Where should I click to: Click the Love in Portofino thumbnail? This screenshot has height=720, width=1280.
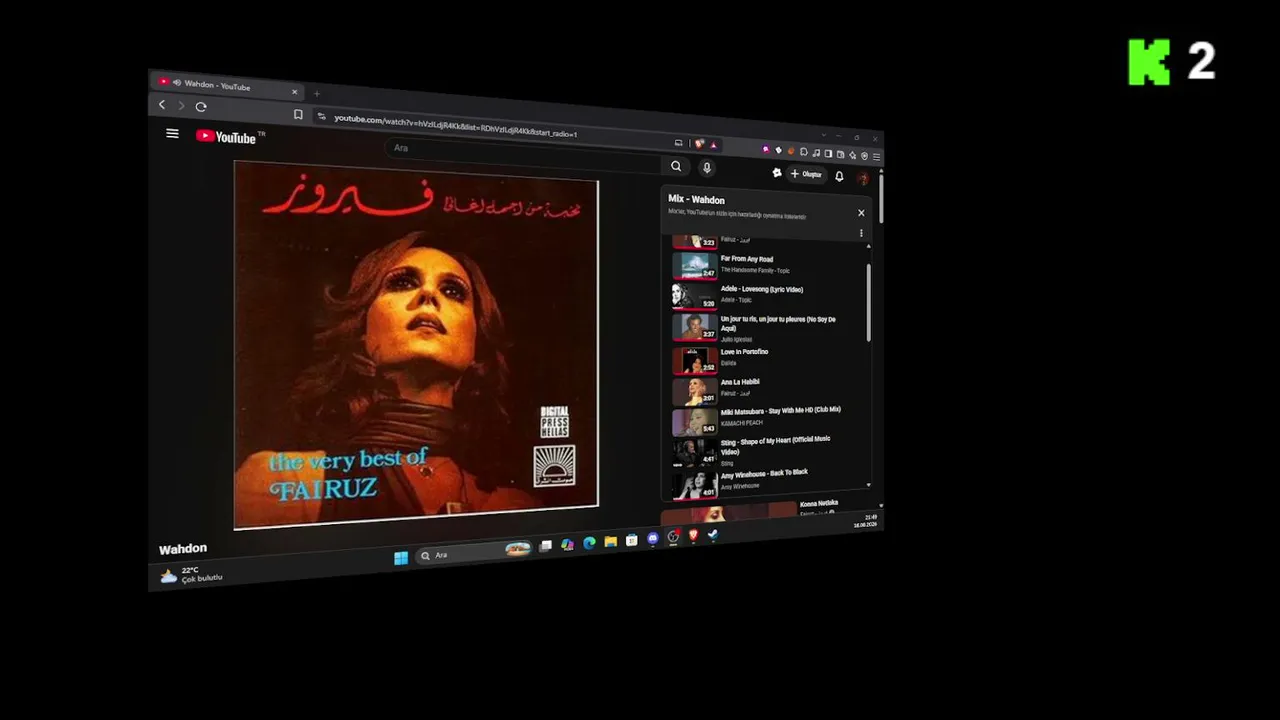pos(694,359)
